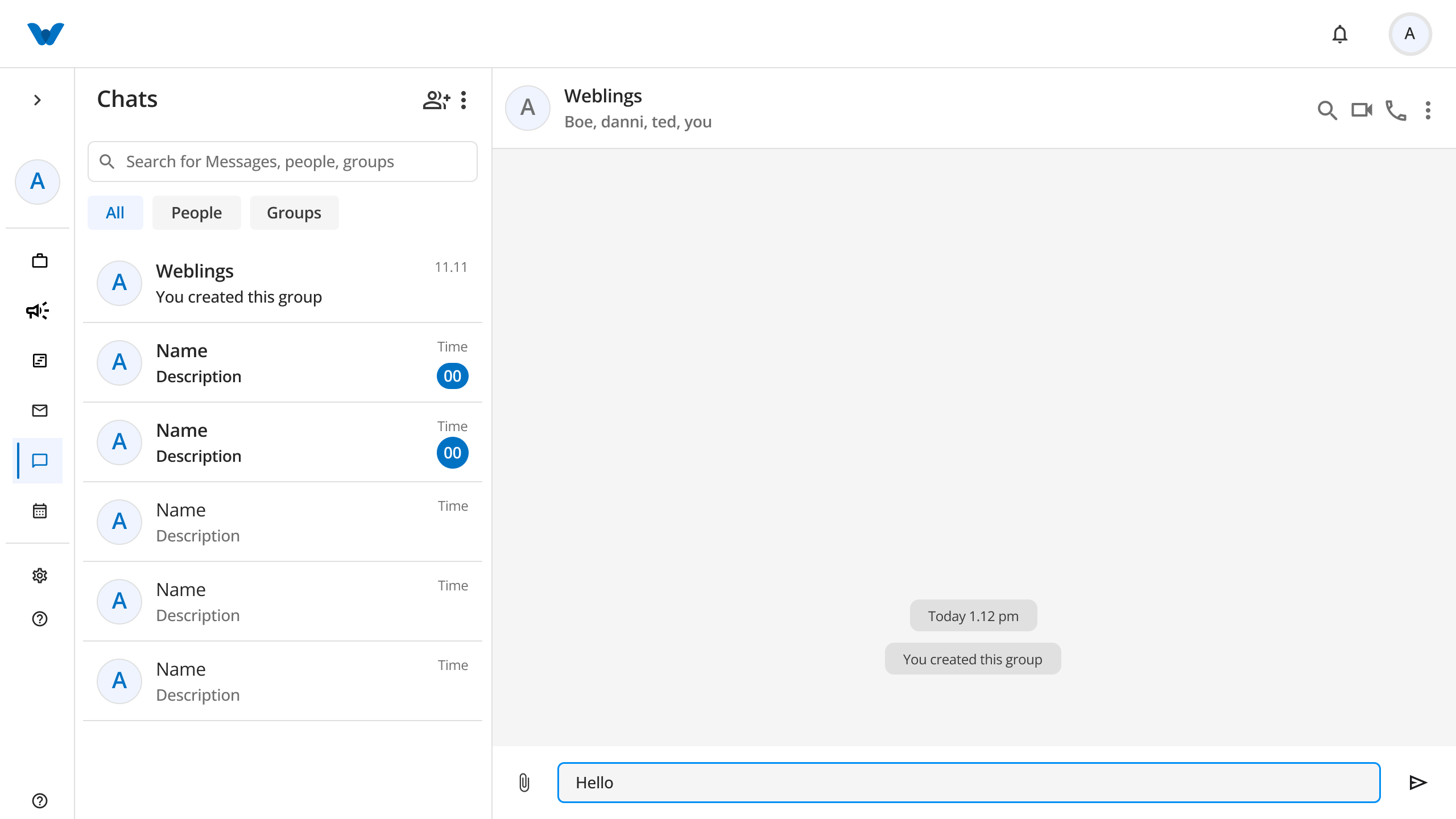Open the notifications bell
Image resolution: width=1456 pixels, height=819 pixels.
1340,34
